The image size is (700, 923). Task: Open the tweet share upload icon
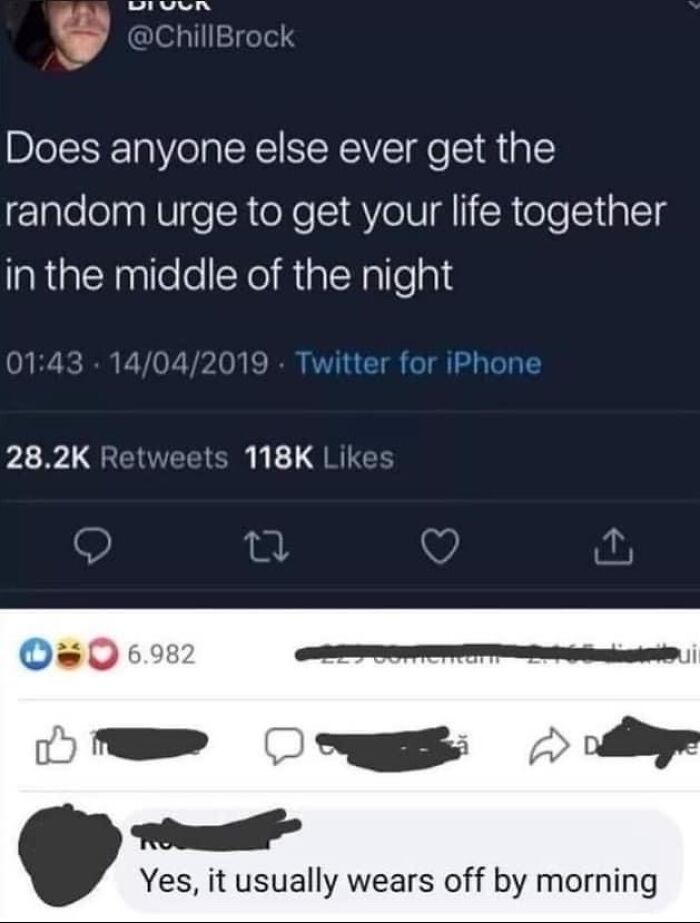613,547
